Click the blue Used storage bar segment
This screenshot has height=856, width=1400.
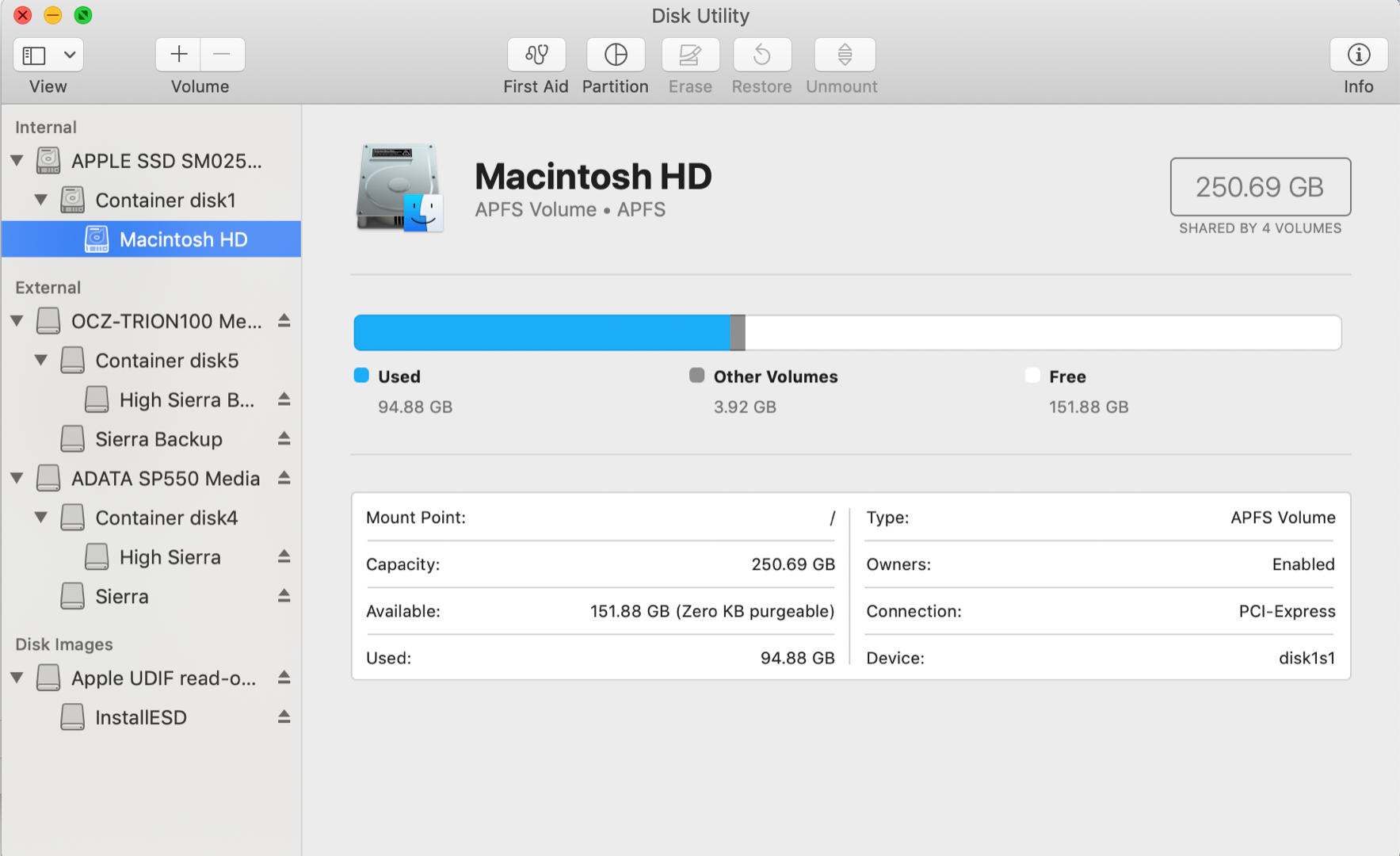541,333
